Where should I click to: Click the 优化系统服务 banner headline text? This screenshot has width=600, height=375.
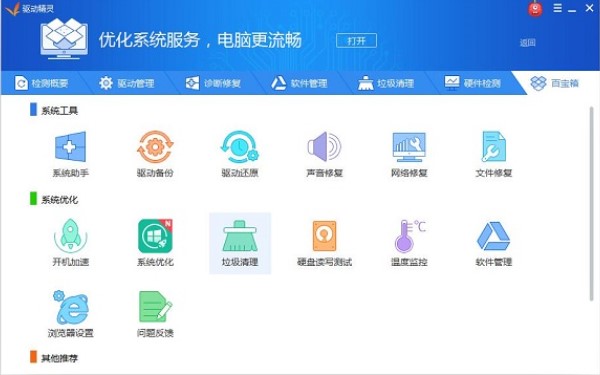point(200,40)
